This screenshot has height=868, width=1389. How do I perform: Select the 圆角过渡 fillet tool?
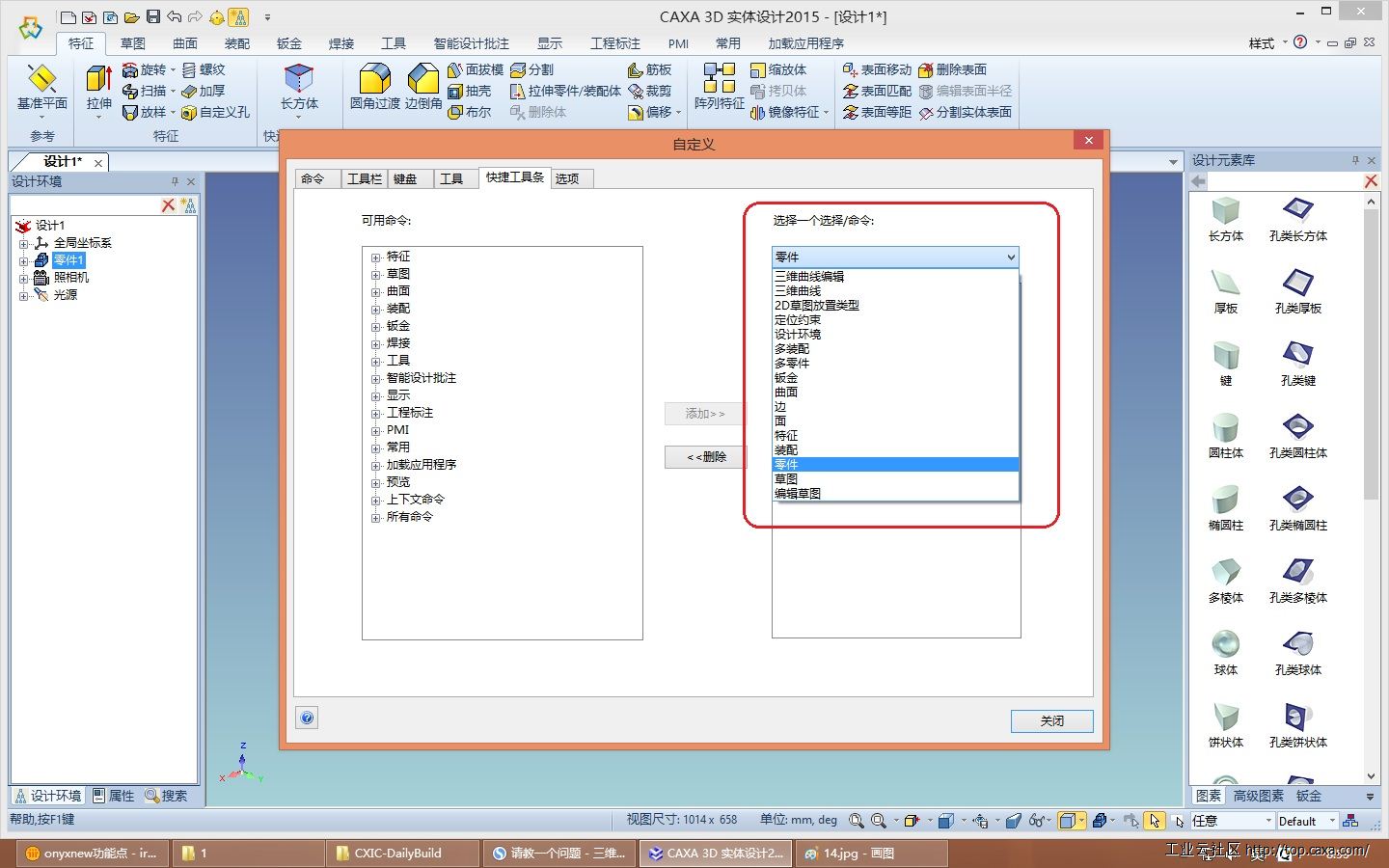pyautogui.click(x=374, y=87)
